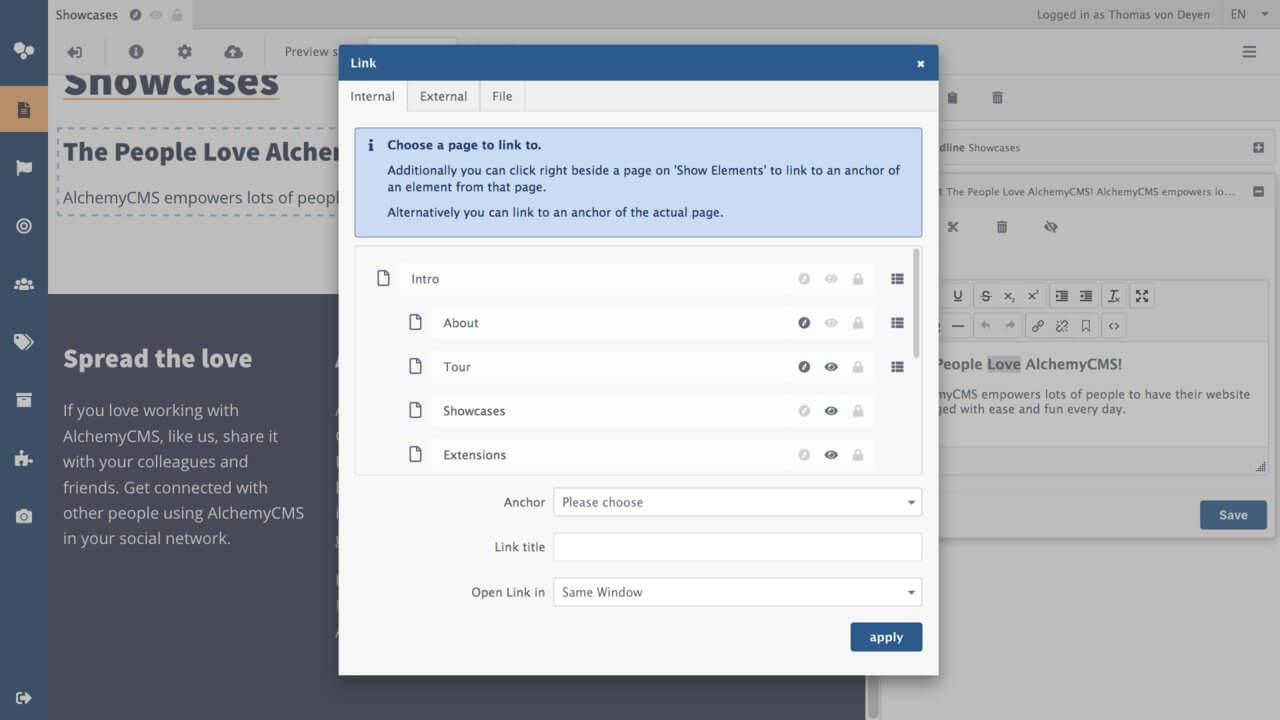Switch to the Internal link tab
Image resolution: width=1280 pixels, height=720 pixels.
pos(373,96)
